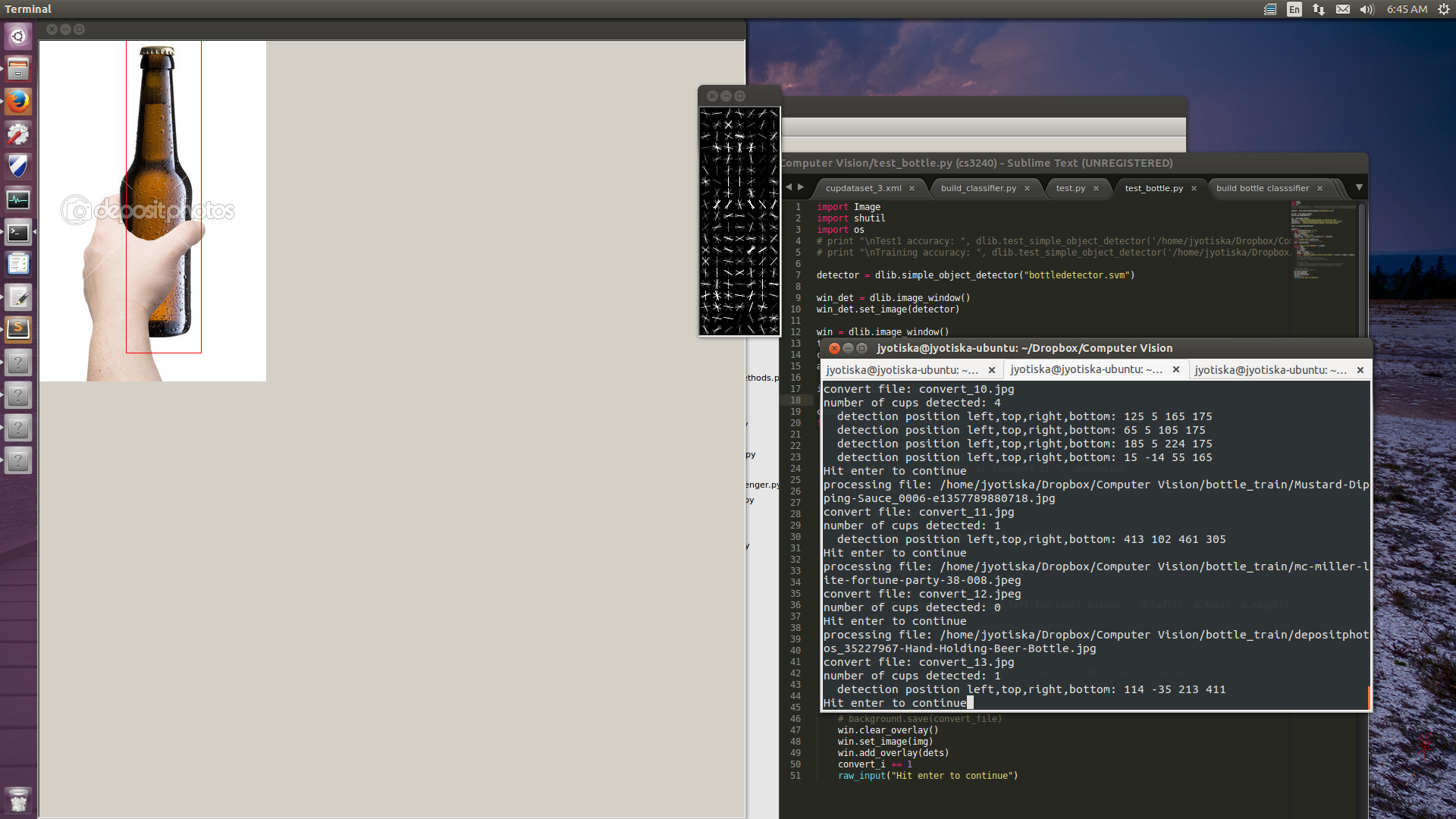Open Firefox from the launcher
The image size is (1456, 819).
(x=18, y=101)
